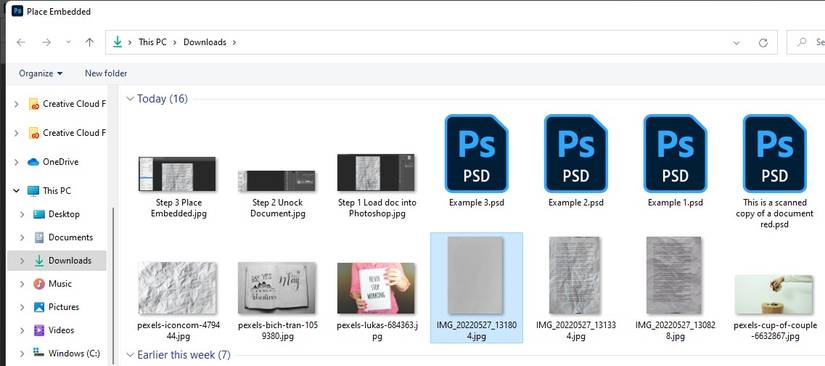Image resolution: width=825 pixels, height=366 pixels.
Task: Select This PC in the sidebar
Action: tap(49, 191)
